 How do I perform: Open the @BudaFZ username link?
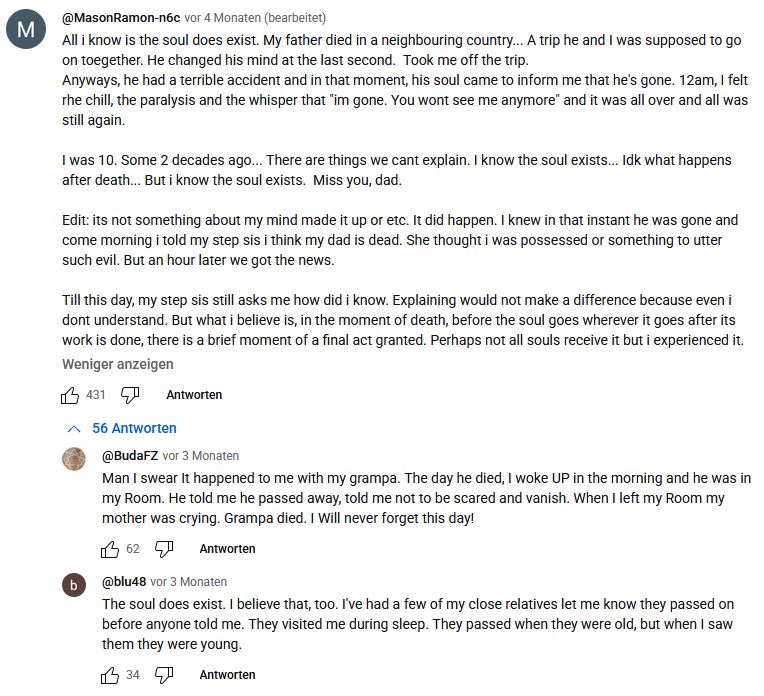click(130, 456)
